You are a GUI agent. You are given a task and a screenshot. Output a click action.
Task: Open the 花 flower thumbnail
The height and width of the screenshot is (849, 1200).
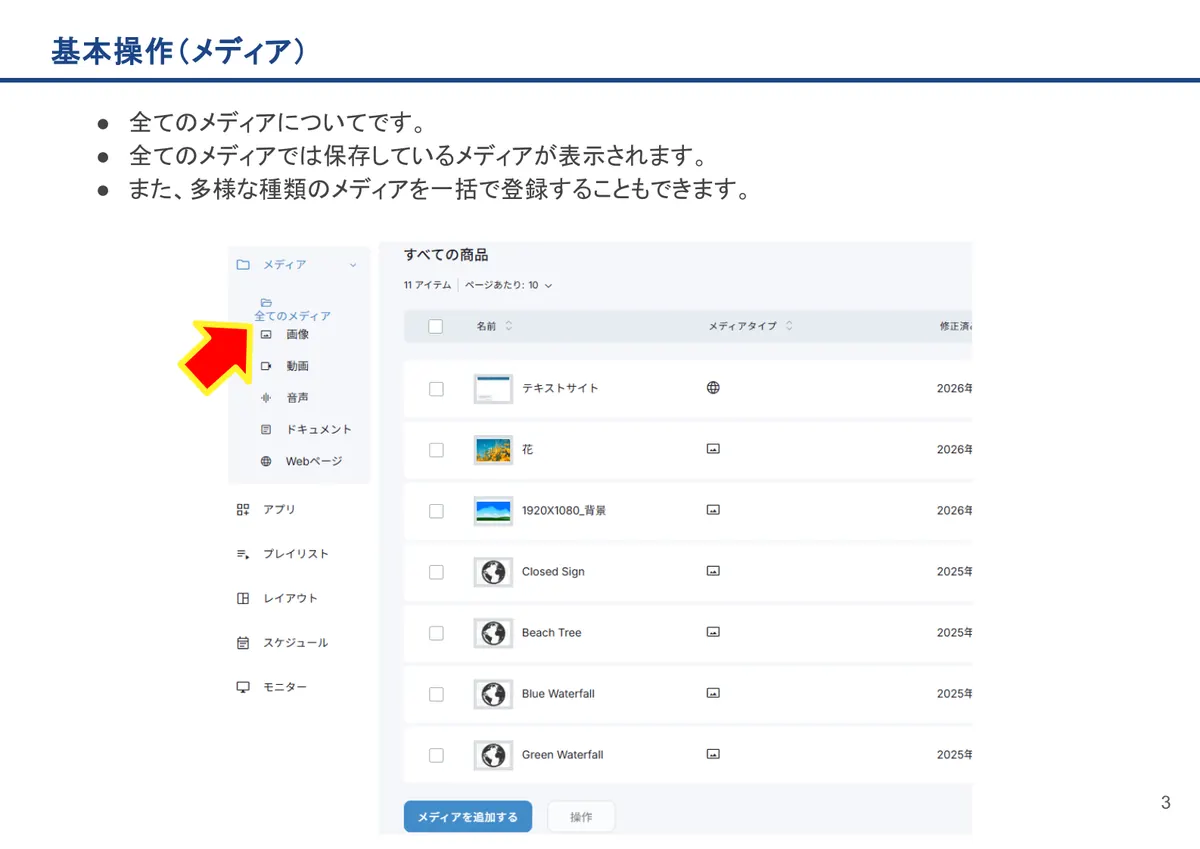493,450
